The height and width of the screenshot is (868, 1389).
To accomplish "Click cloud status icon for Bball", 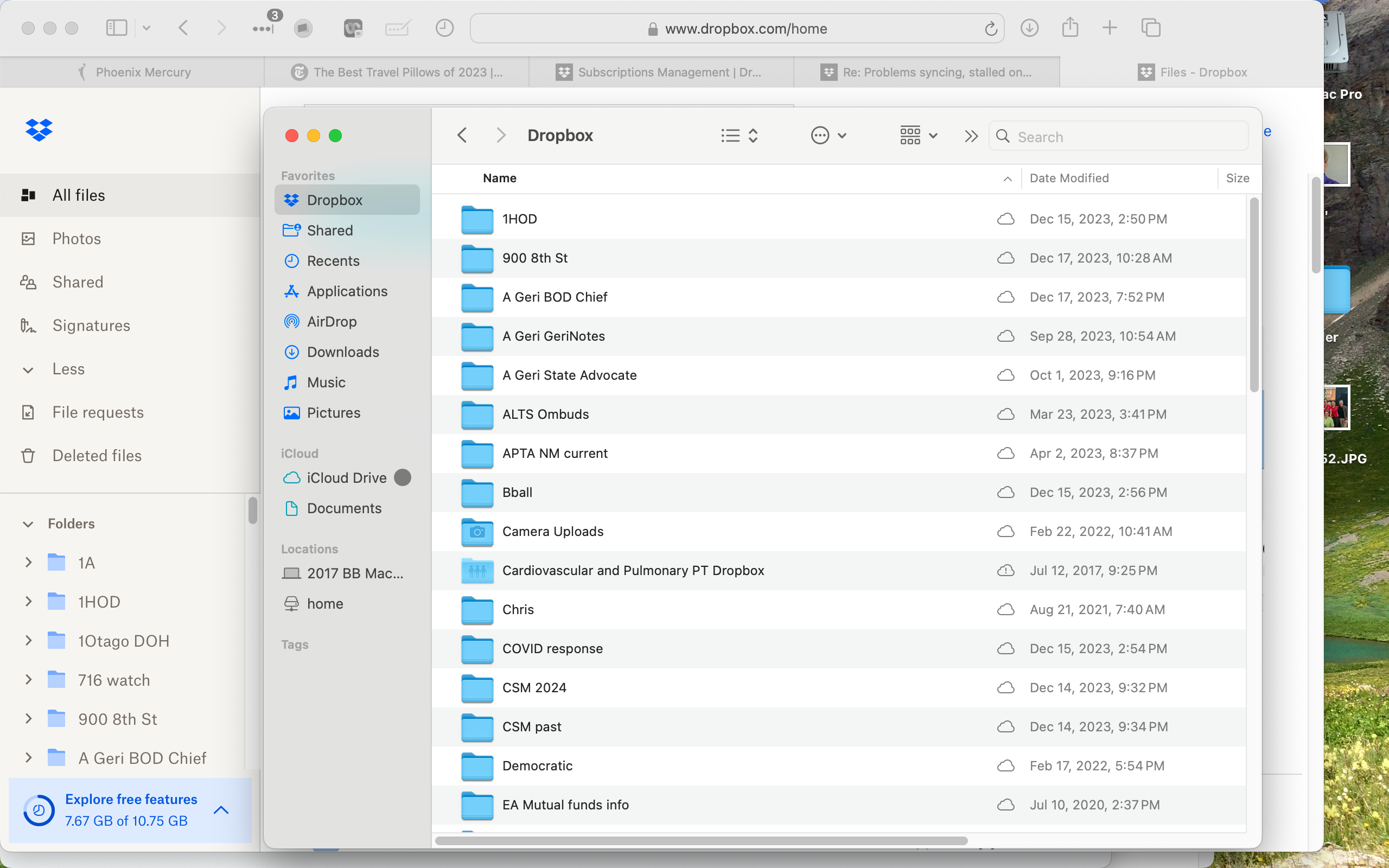I will coord(1005,493).
